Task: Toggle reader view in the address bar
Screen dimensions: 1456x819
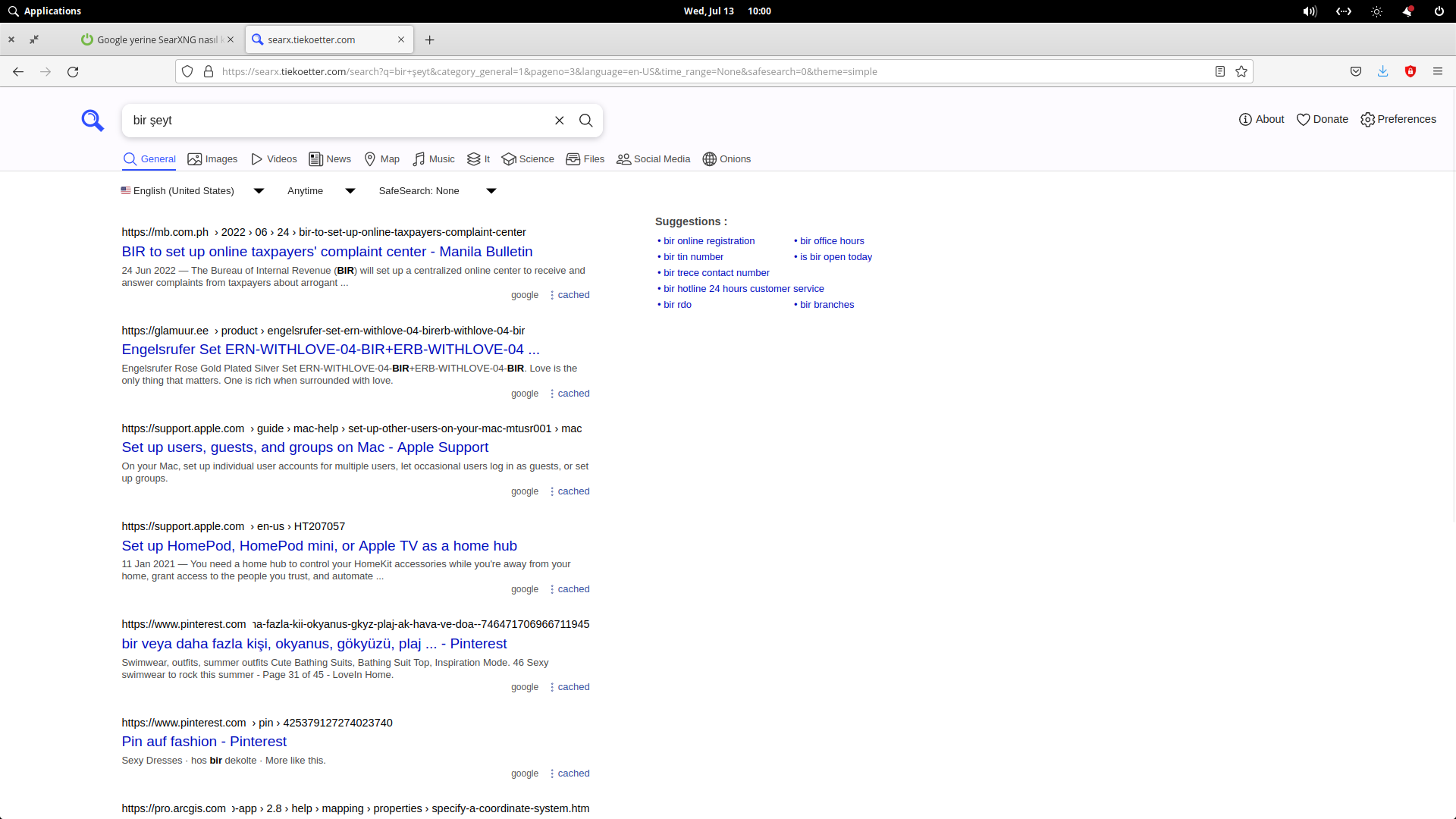Action: pyautogui.click(x=1219, y=71)
